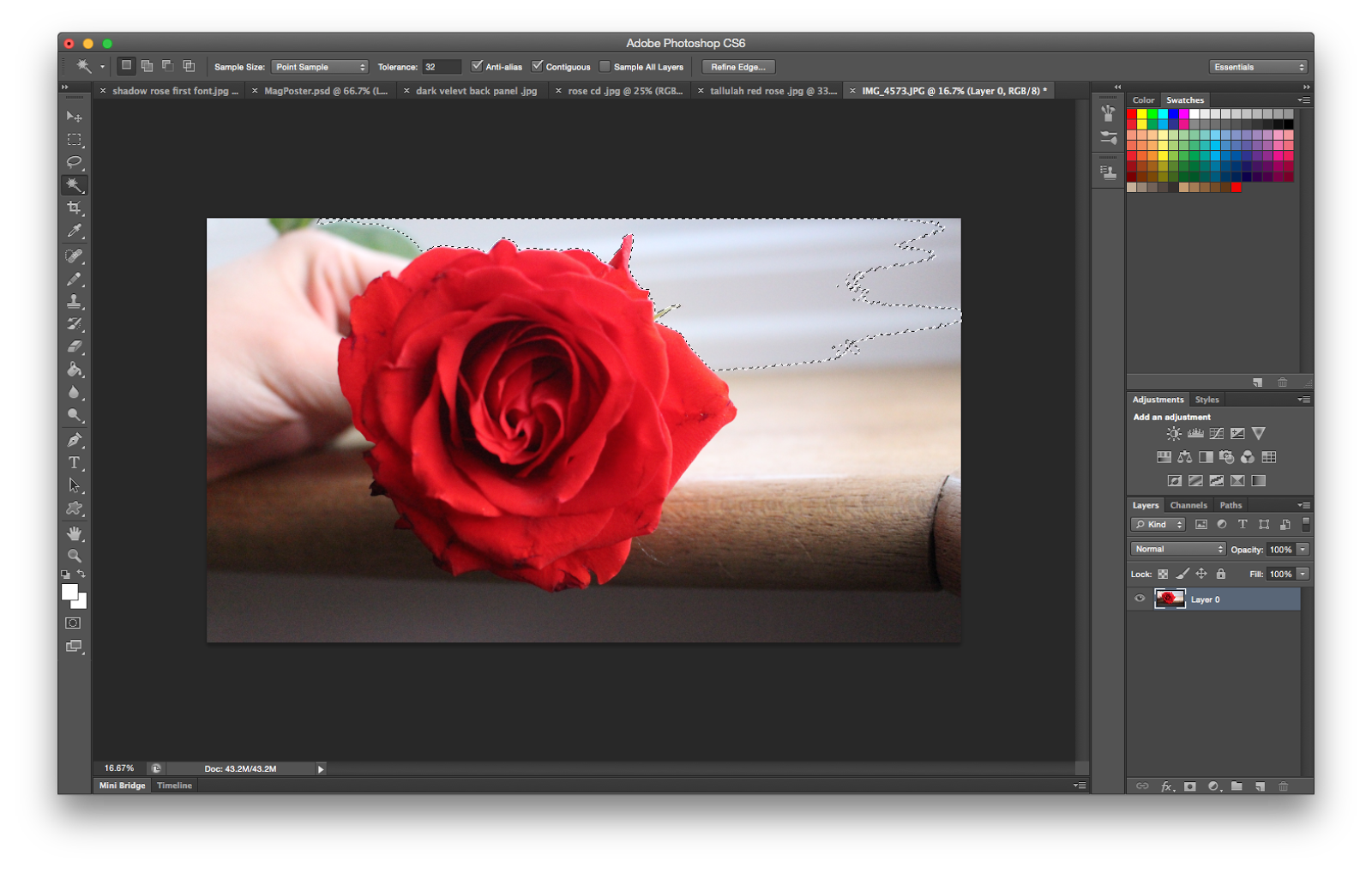Click the Refine Edge button
Image resolution: width=1372 pixels, height=873 pixels.
tap(737, 67)
